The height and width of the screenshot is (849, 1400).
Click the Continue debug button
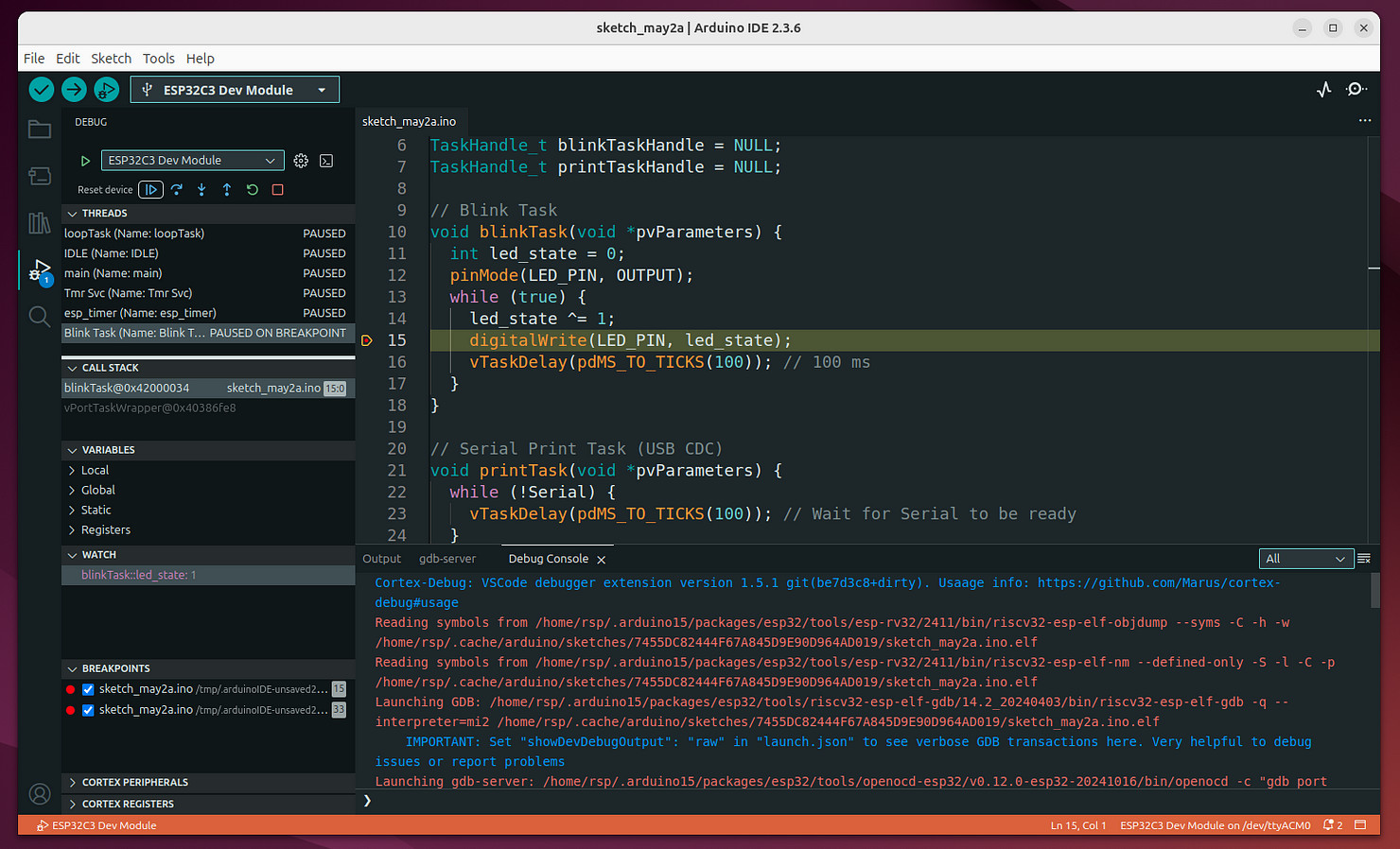[x=150, y=189]
